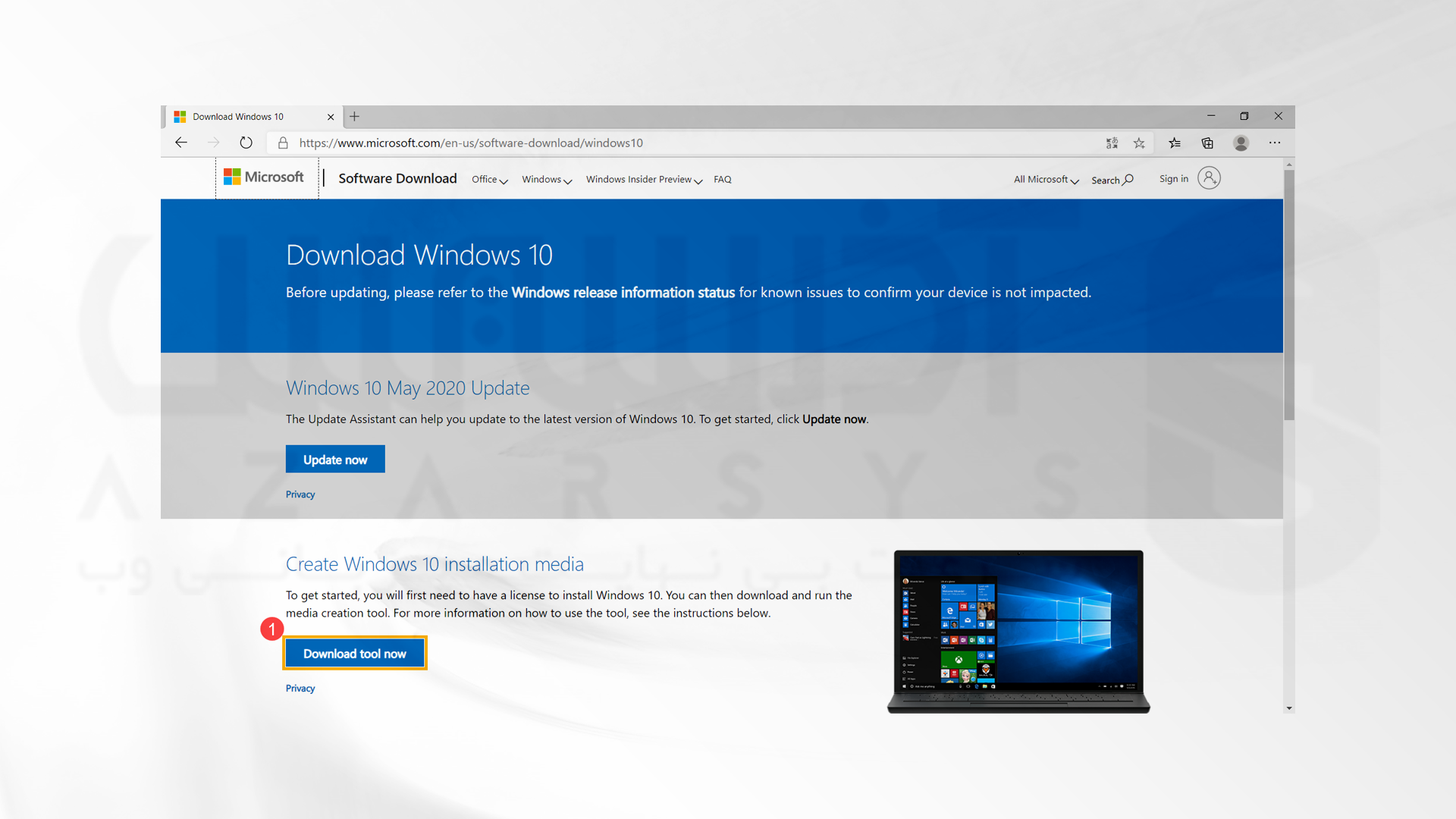1456x819 pixels.
Task: Close the browser window
Action: coord(1279,116)
